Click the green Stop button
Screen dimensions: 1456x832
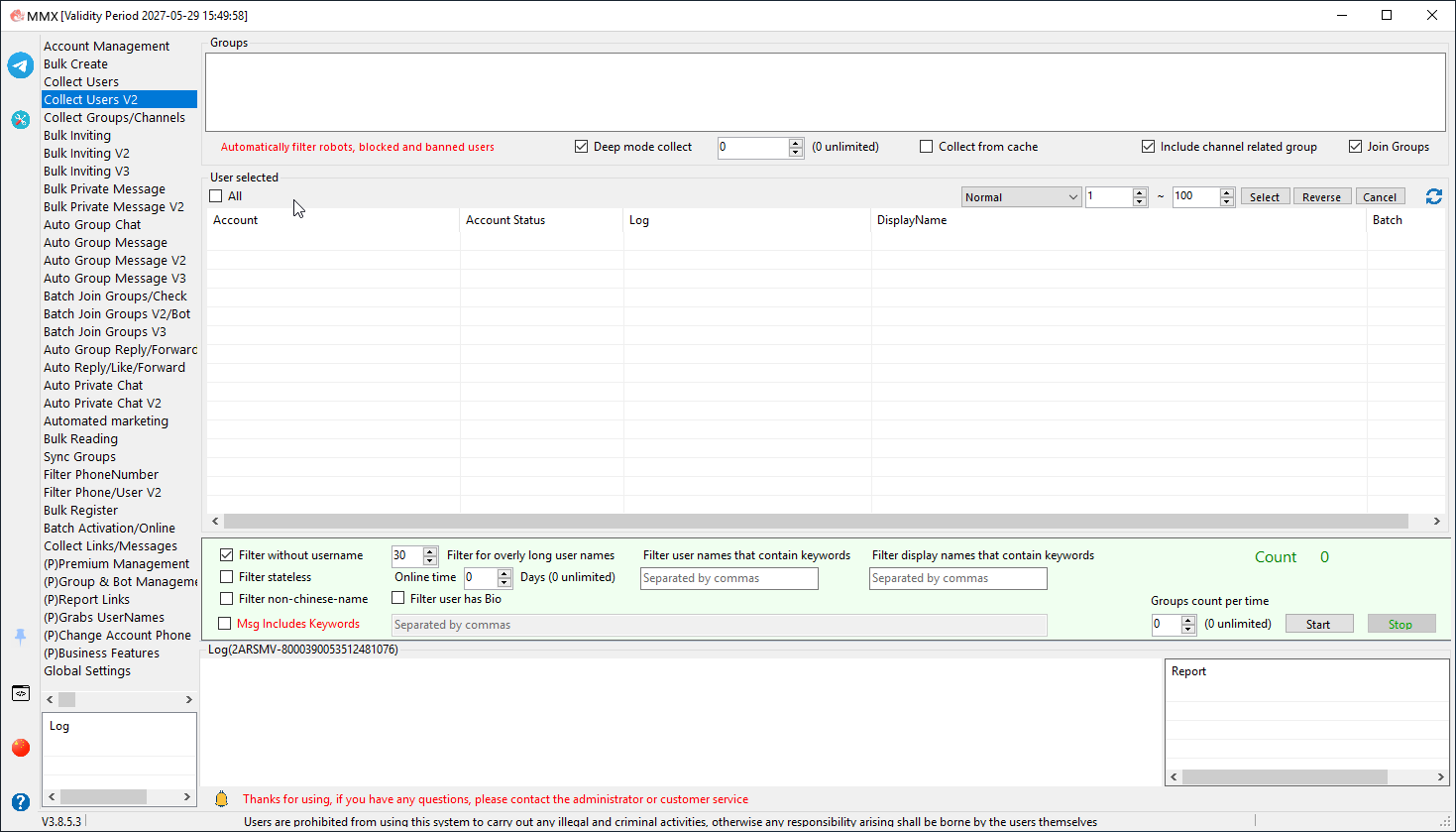coord(1400,624)
